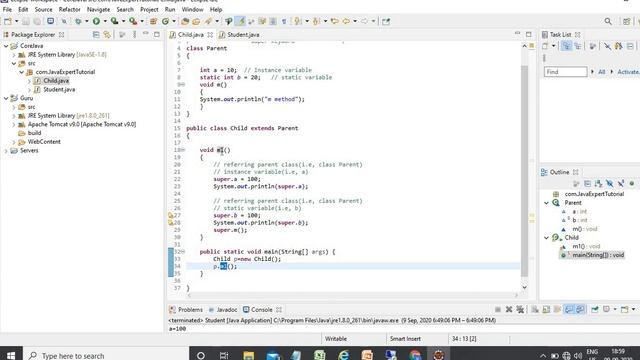
Task: Click New Task icon in Task List
Action: pyautogui.click(x=545, y=47)
